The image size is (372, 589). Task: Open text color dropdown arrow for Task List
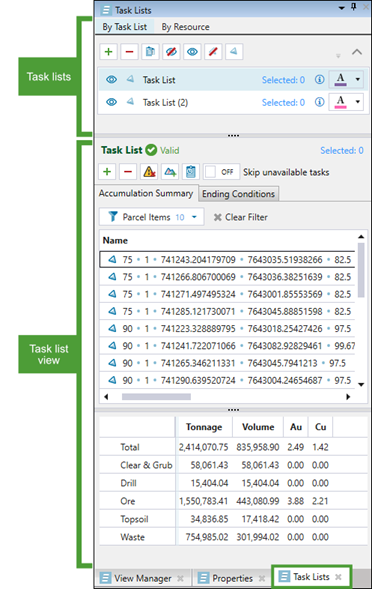coord(358,80)
